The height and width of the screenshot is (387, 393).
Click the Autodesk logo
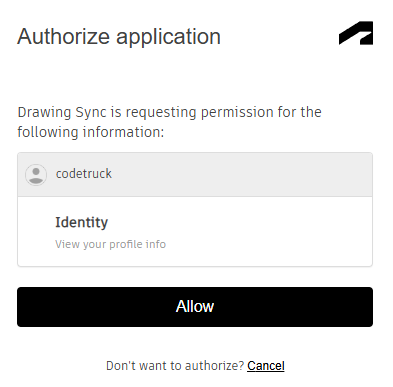pyautogui.click(x=356, y=33)
